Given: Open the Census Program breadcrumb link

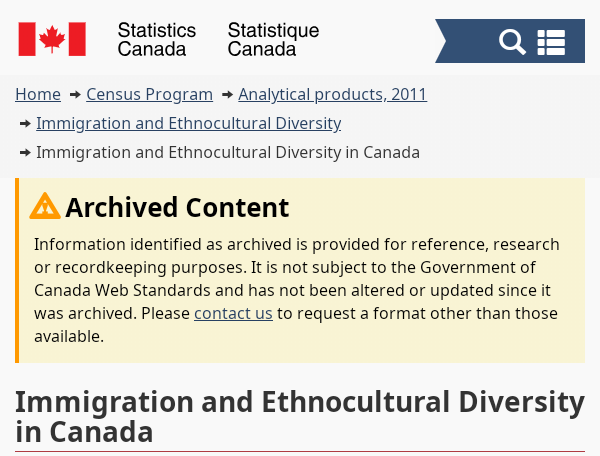Looking at the screenshot, I should pos(150,94).
